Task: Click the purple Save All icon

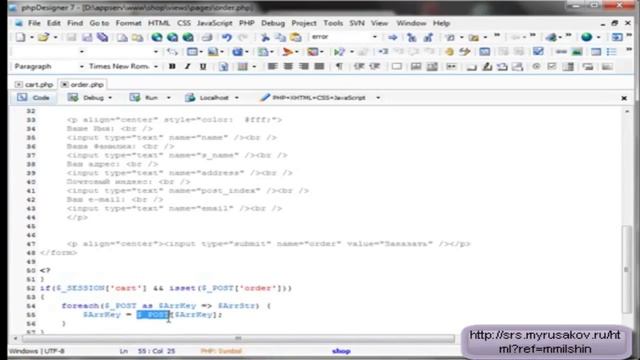Action: click(x=102, y=38)
